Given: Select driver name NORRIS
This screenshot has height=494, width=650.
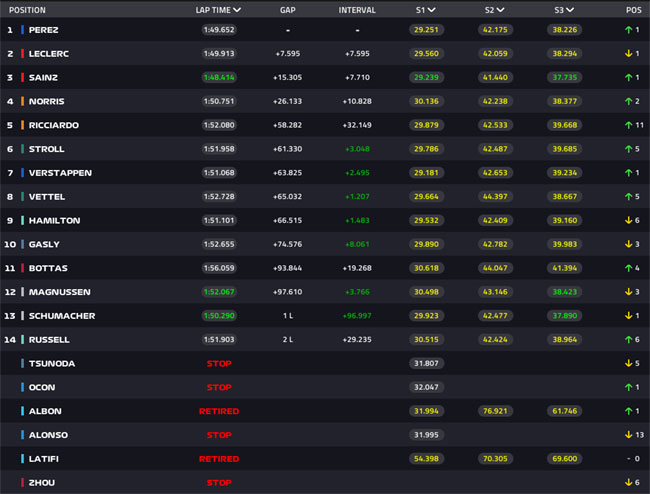Looking at the screenshot, I should (x=46, y=101).
